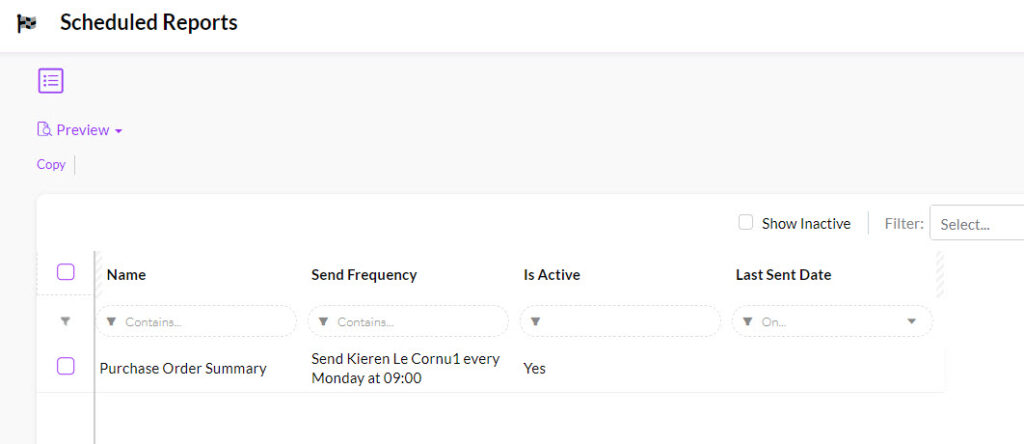Expand the Last Sent Date filter arrow
The image size is (1024, 444).
912,321
